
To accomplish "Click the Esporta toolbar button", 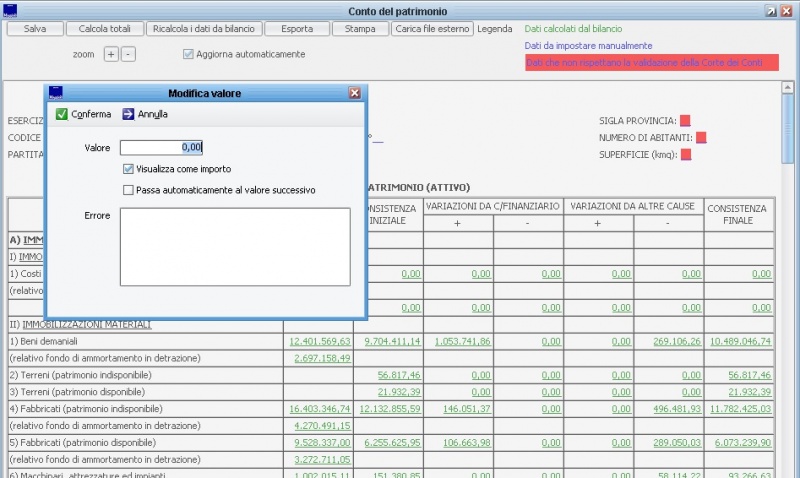I will pos(297,29).
